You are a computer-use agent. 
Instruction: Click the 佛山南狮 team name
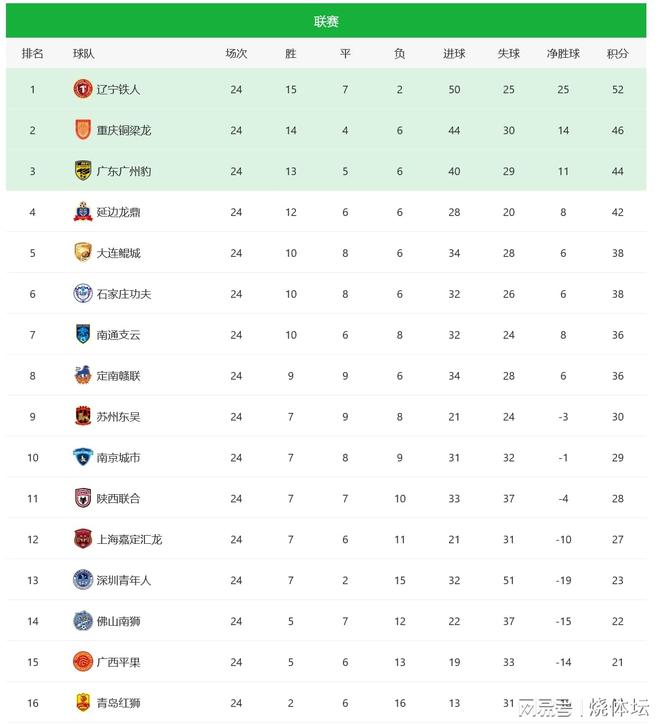coord(118,621)
